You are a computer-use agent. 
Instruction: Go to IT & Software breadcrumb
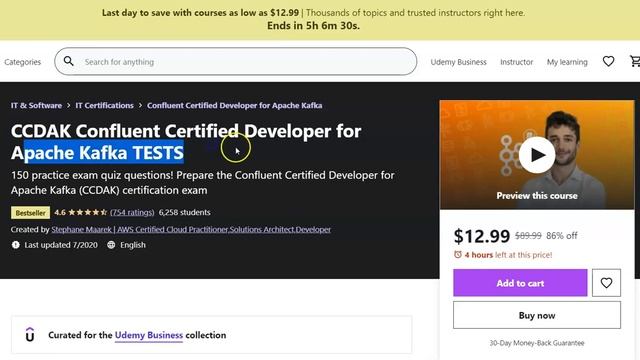[36, 105]
